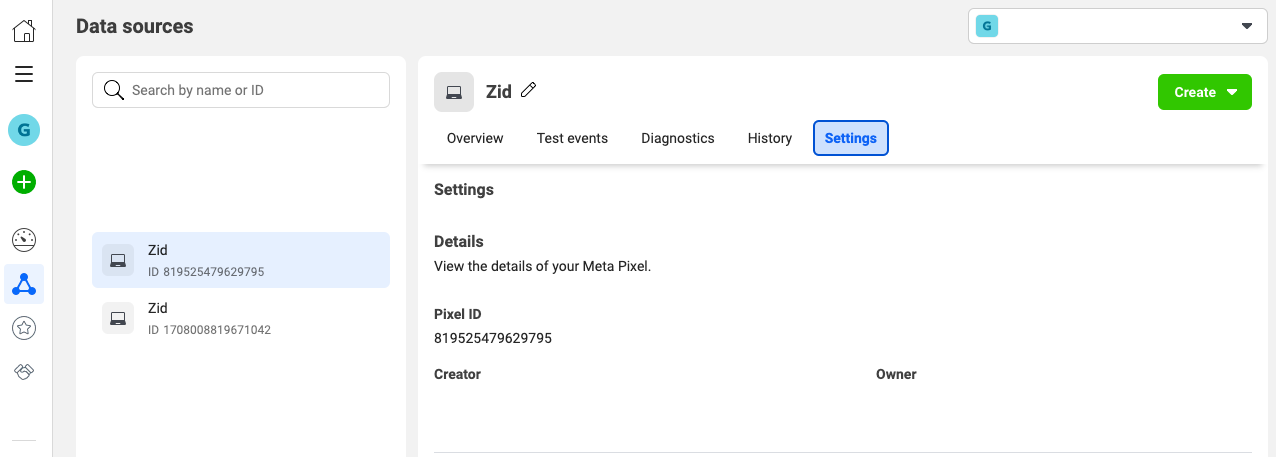Image resolution: width=1276 pixels, height=457 pixels.
Task: Open the Data sources triangle icon
Action: click(24, 285)
